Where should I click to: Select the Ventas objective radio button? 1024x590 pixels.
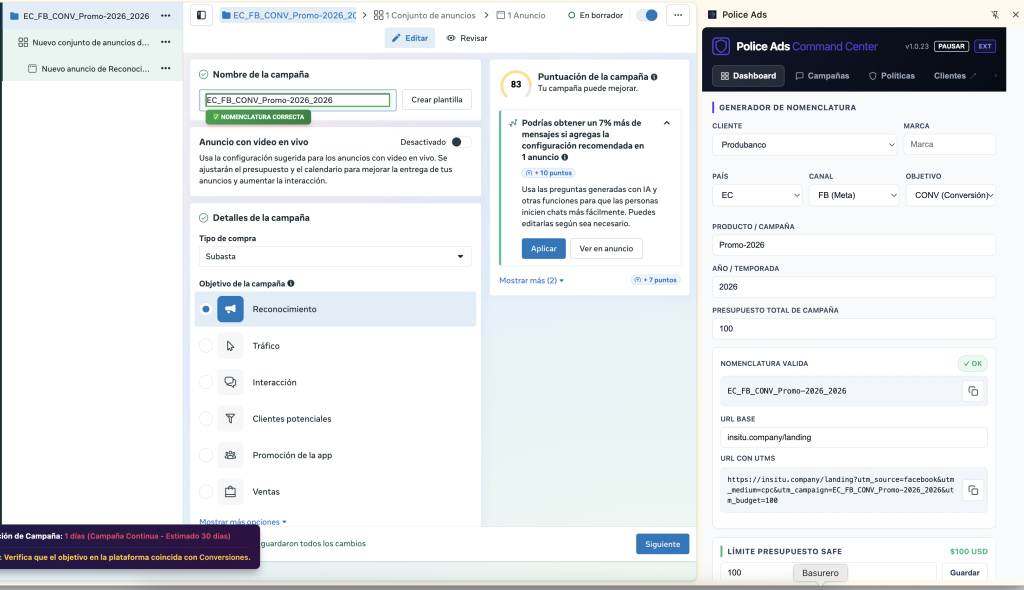(206, 492)
